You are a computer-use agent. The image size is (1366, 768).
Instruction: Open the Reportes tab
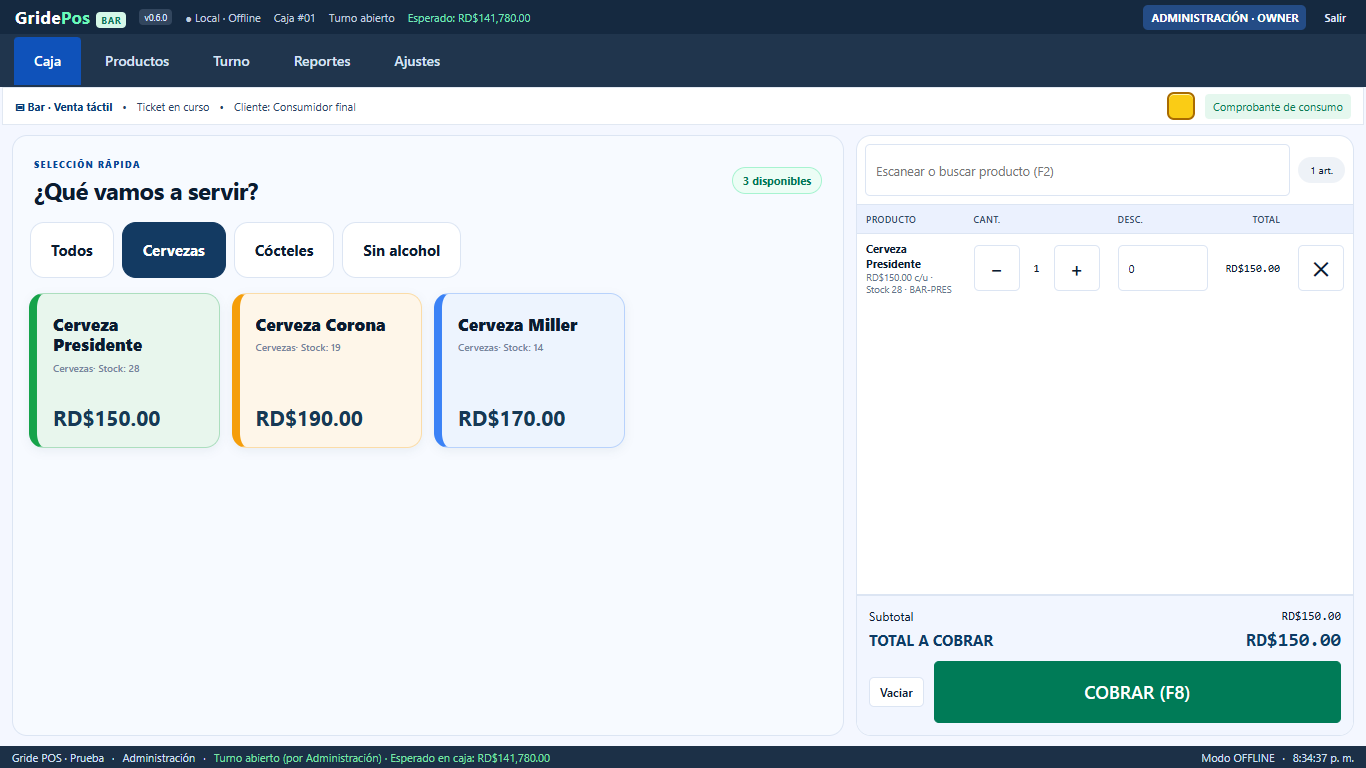coord(322,61)
